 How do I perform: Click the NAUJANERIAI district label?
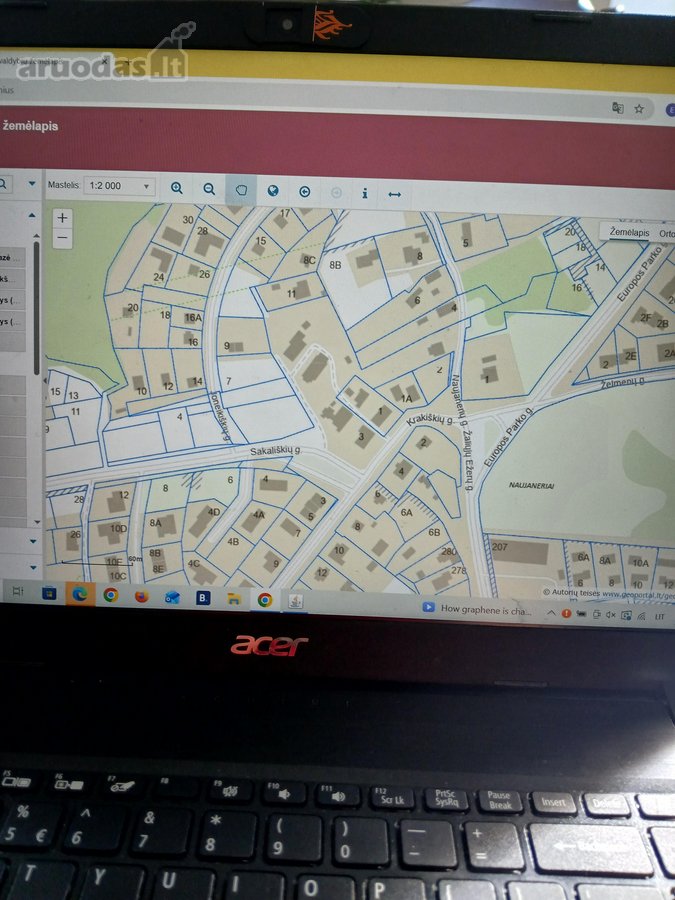point(532,486)
